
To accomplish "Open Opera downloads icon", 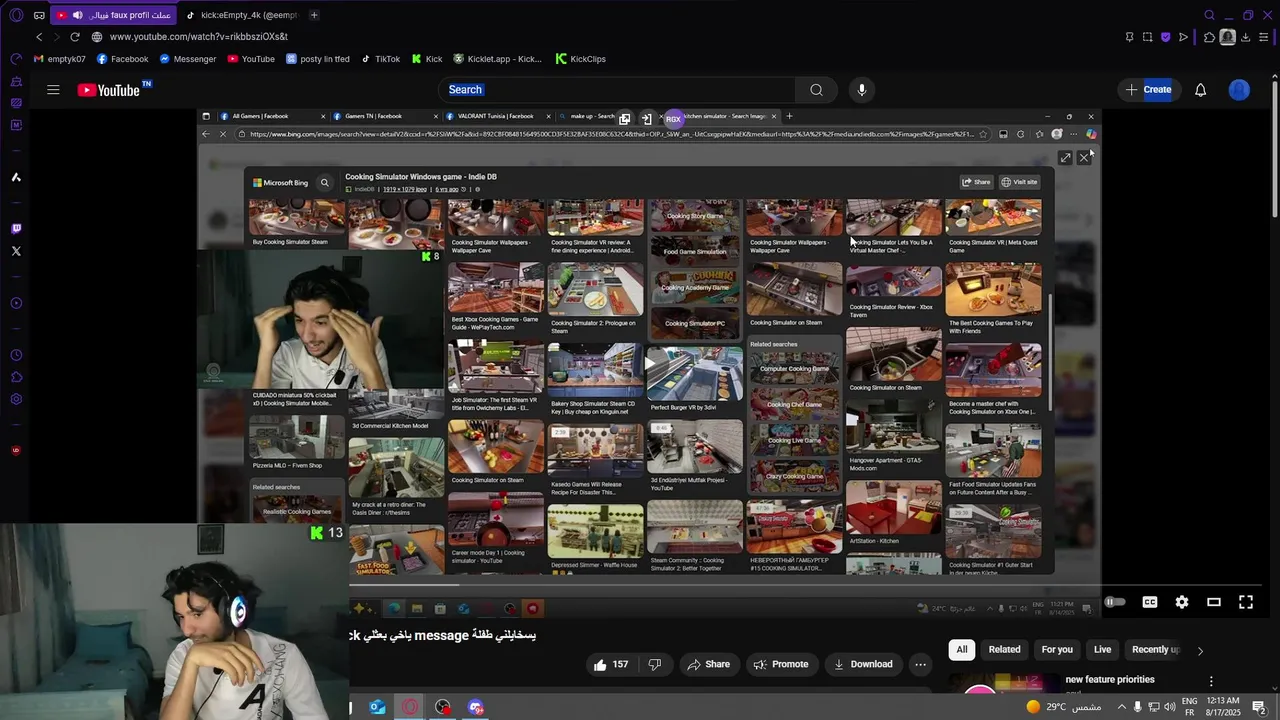I will tap(1246, 37).
